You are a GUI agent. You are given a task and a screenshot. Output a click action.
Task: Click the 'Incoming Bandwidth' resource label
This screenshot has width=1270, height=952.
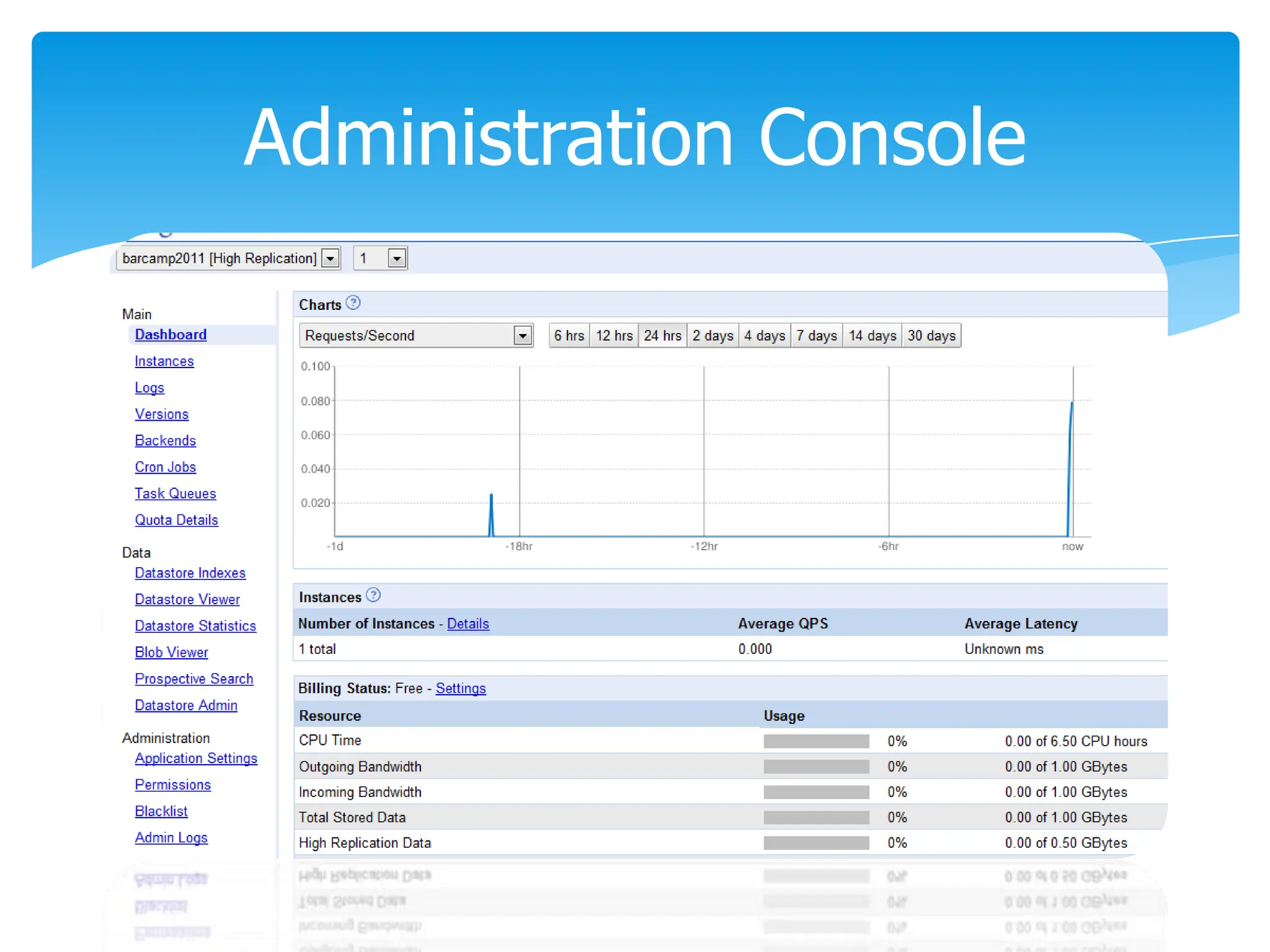[360, 792]
